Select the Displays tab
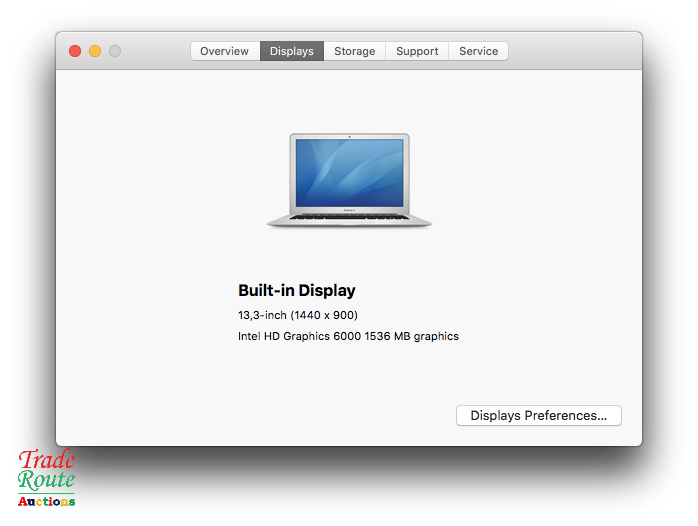The height and width of the screenshot is (526, 698). tap(292, 51)
